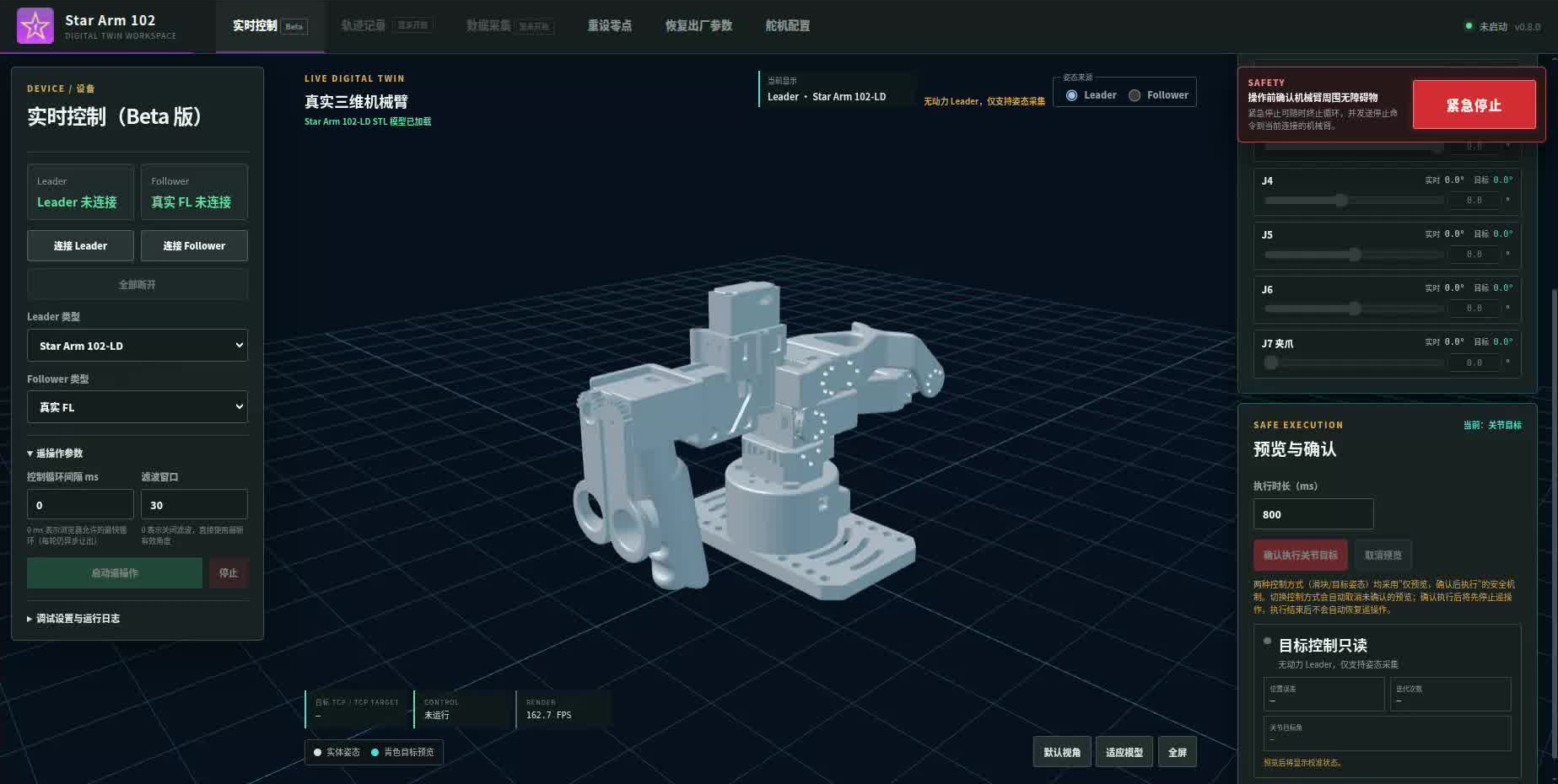The width and height of the screenshot is (1558, 784).
Task: Click the green 未启动 status dot
Action: [1469, 26]
